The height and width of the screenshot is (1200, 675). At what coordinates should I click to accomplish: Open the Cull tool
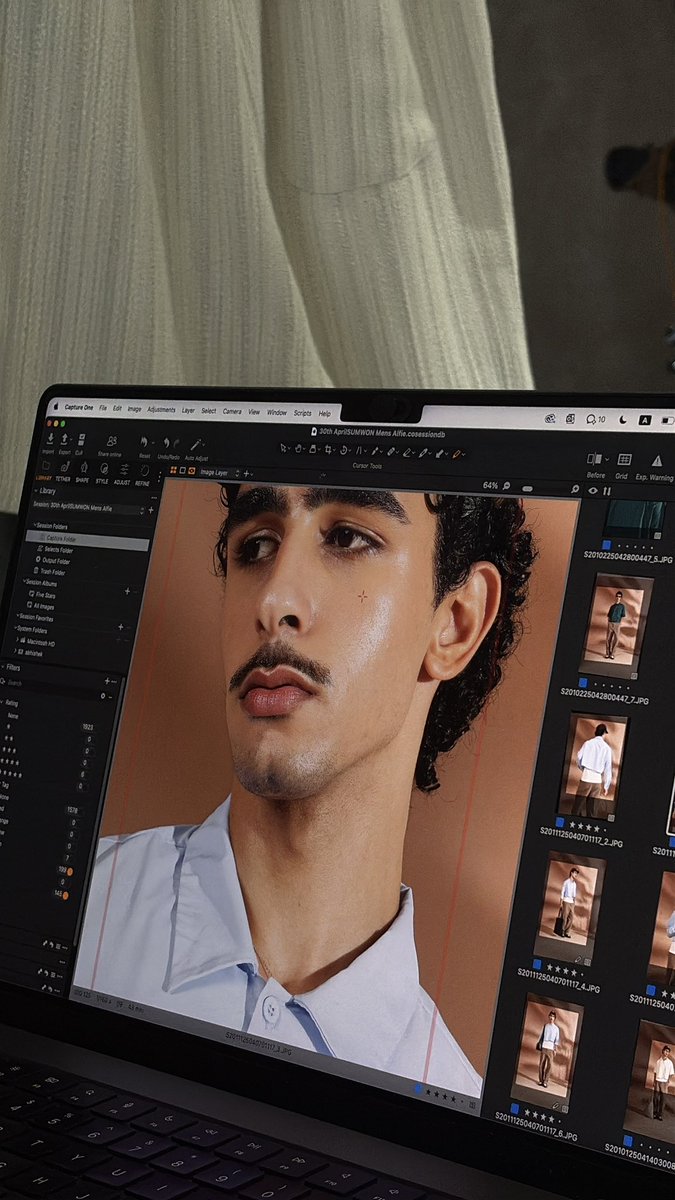tap(80, 440)
